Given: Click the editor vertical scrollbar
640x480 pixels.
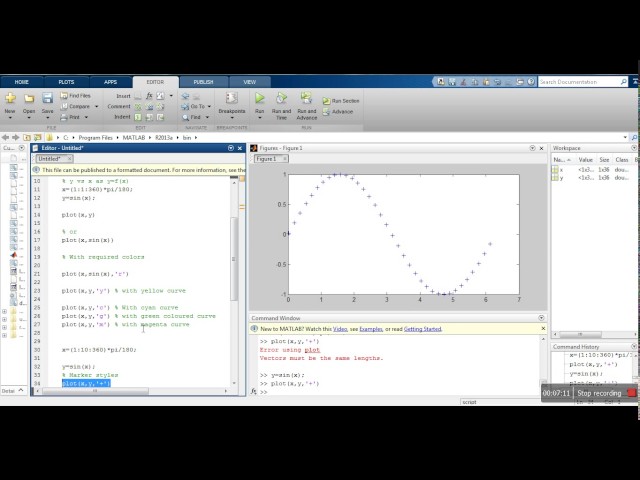Looking at the screenshot, I should click(234, 259).
